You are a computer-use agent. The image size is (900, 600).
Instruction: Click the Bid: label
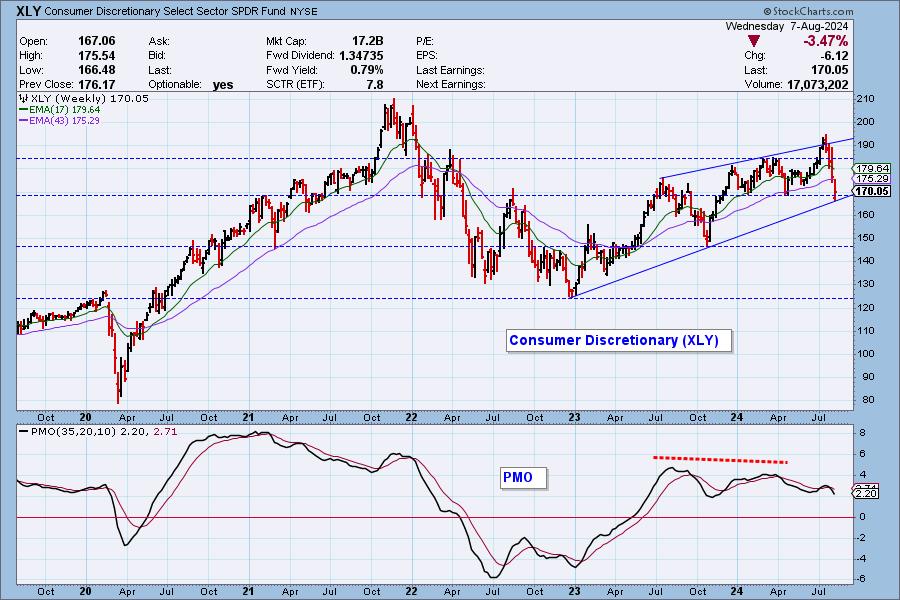point(157,56)
